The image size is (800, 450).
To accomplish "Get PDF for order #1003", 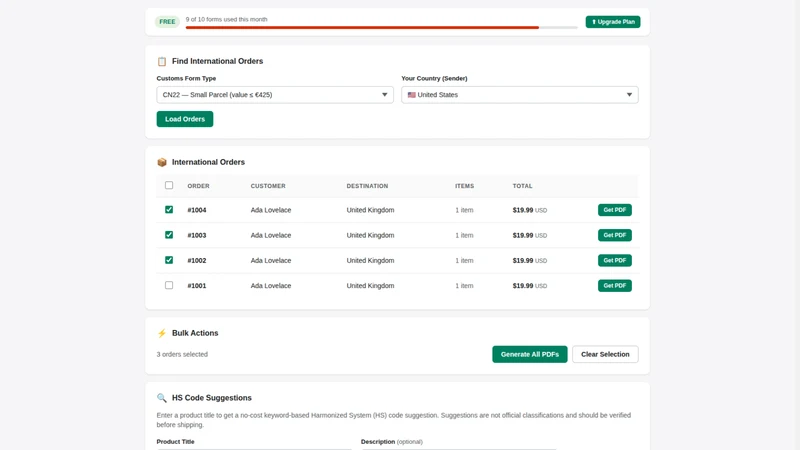I will [x=615, y=235].
